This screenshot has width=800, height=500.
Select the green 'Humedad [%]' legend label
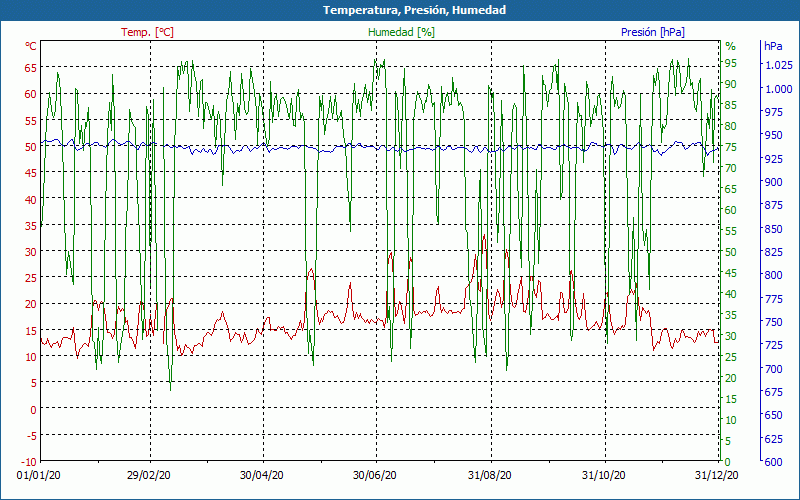402,32
